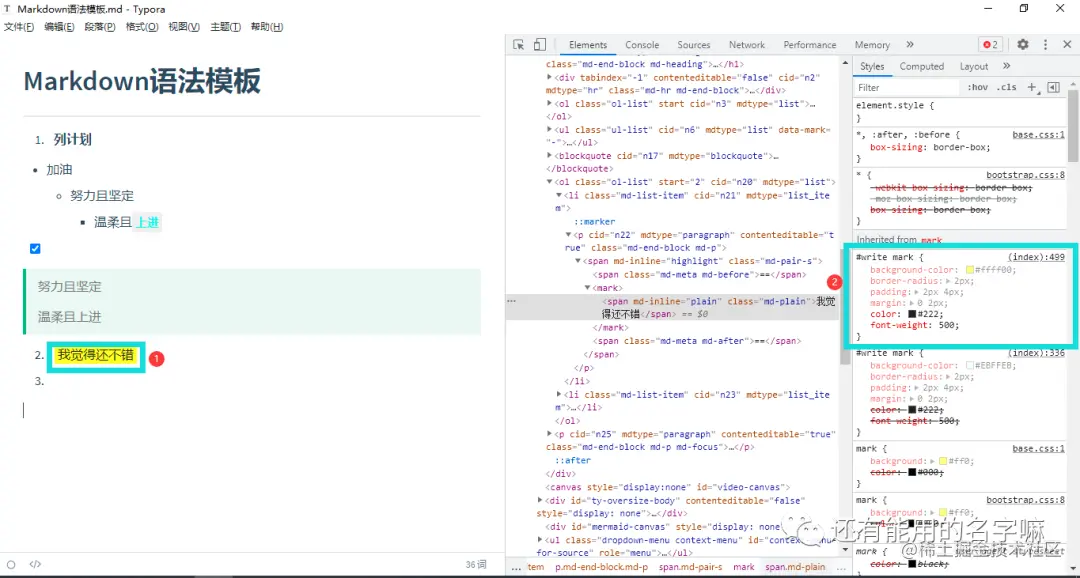Image resolution: width=1080 pixels, height=578 pixels.
Task: Open the 编辑(E) menu
Action: click(x=59, y=27)
